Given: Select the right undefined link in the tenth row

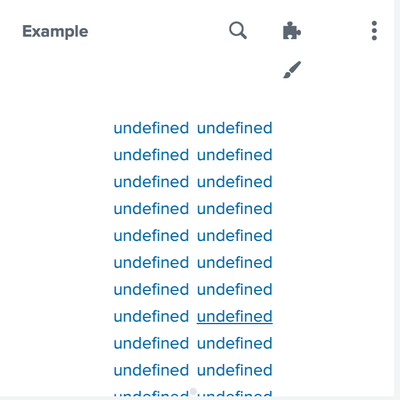Looking at the screenshot, I should coord(235,370).
